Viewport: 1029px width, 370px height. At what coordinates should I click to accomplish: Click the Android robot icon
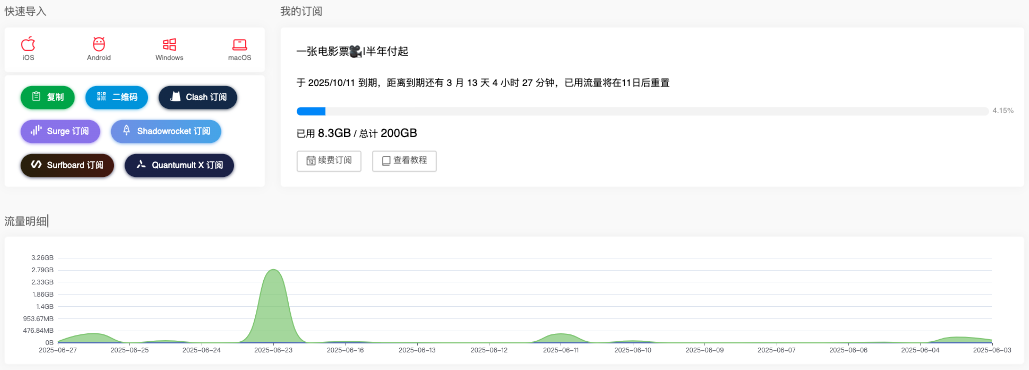99,44
